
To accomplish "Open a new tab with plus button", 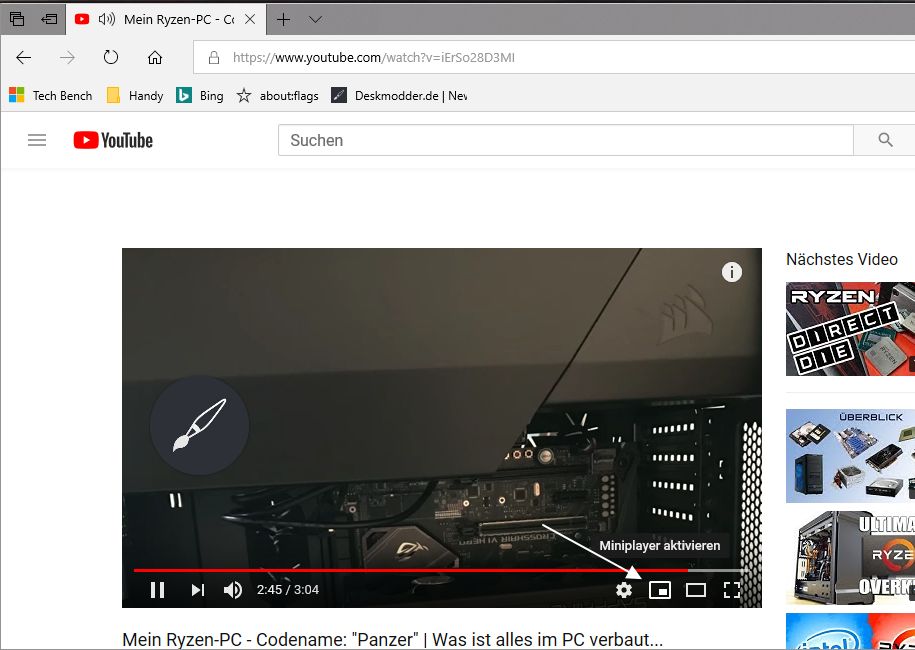I will [x=284, y=19].
